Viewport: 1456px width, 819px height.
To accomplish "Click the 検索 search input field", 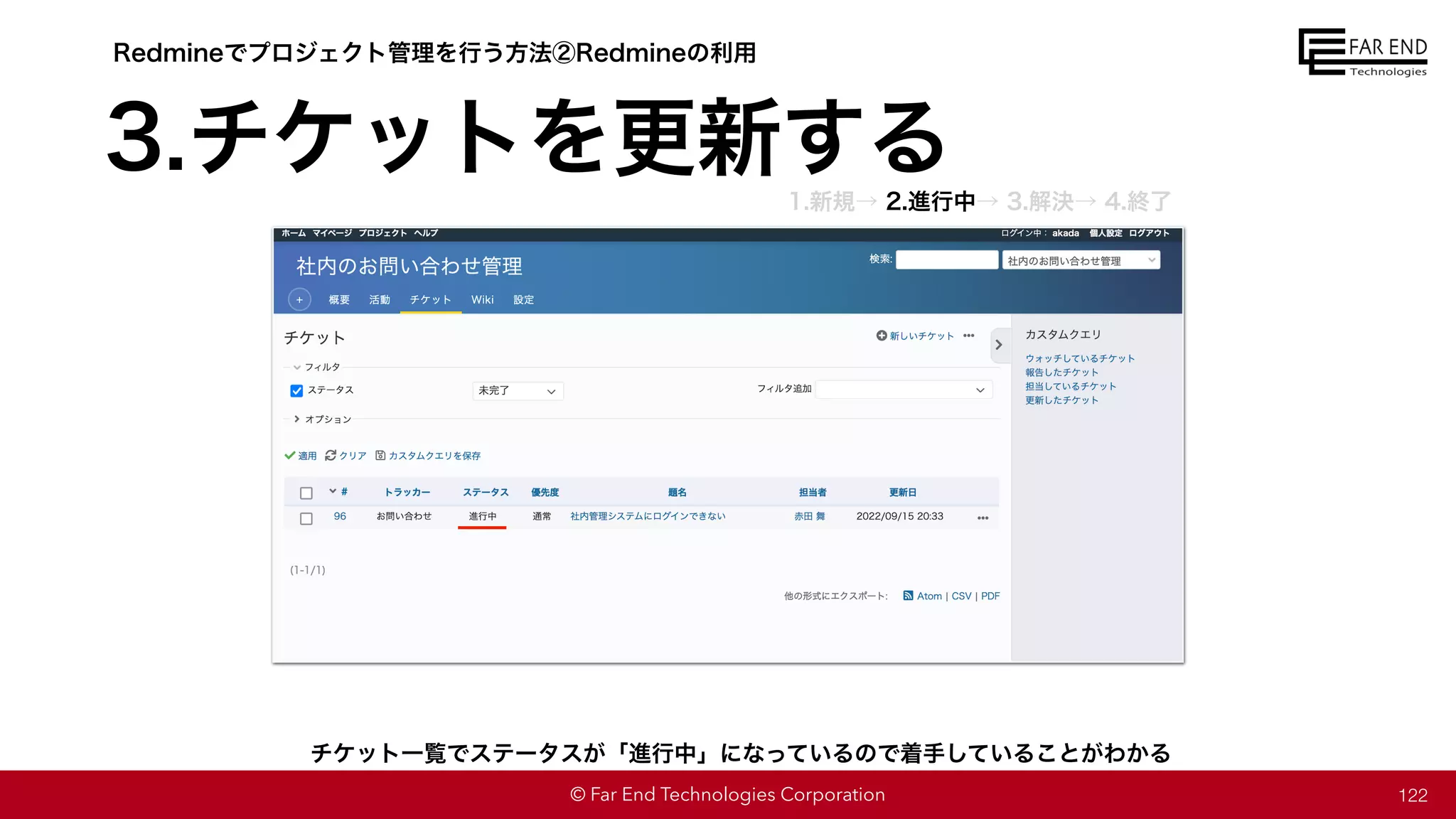I will [x=947, y=259].
